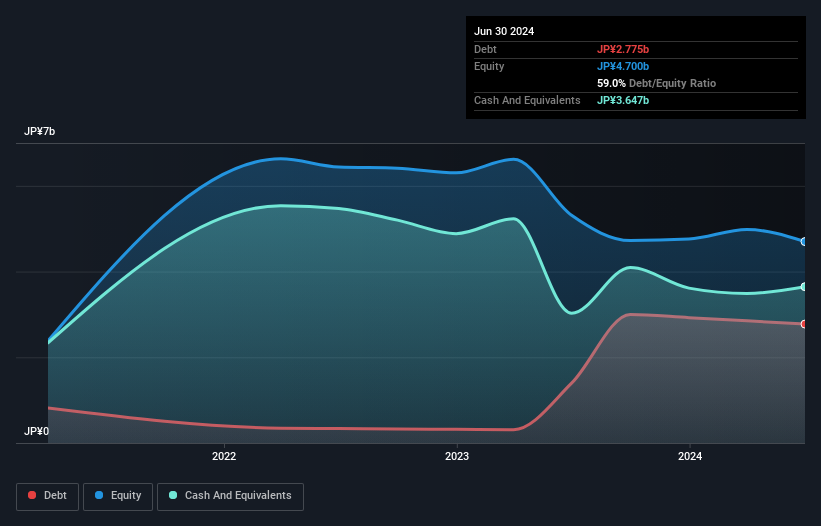
Task: Toggle Cash And Equivalents legend button
Action: tap(230, 496)
